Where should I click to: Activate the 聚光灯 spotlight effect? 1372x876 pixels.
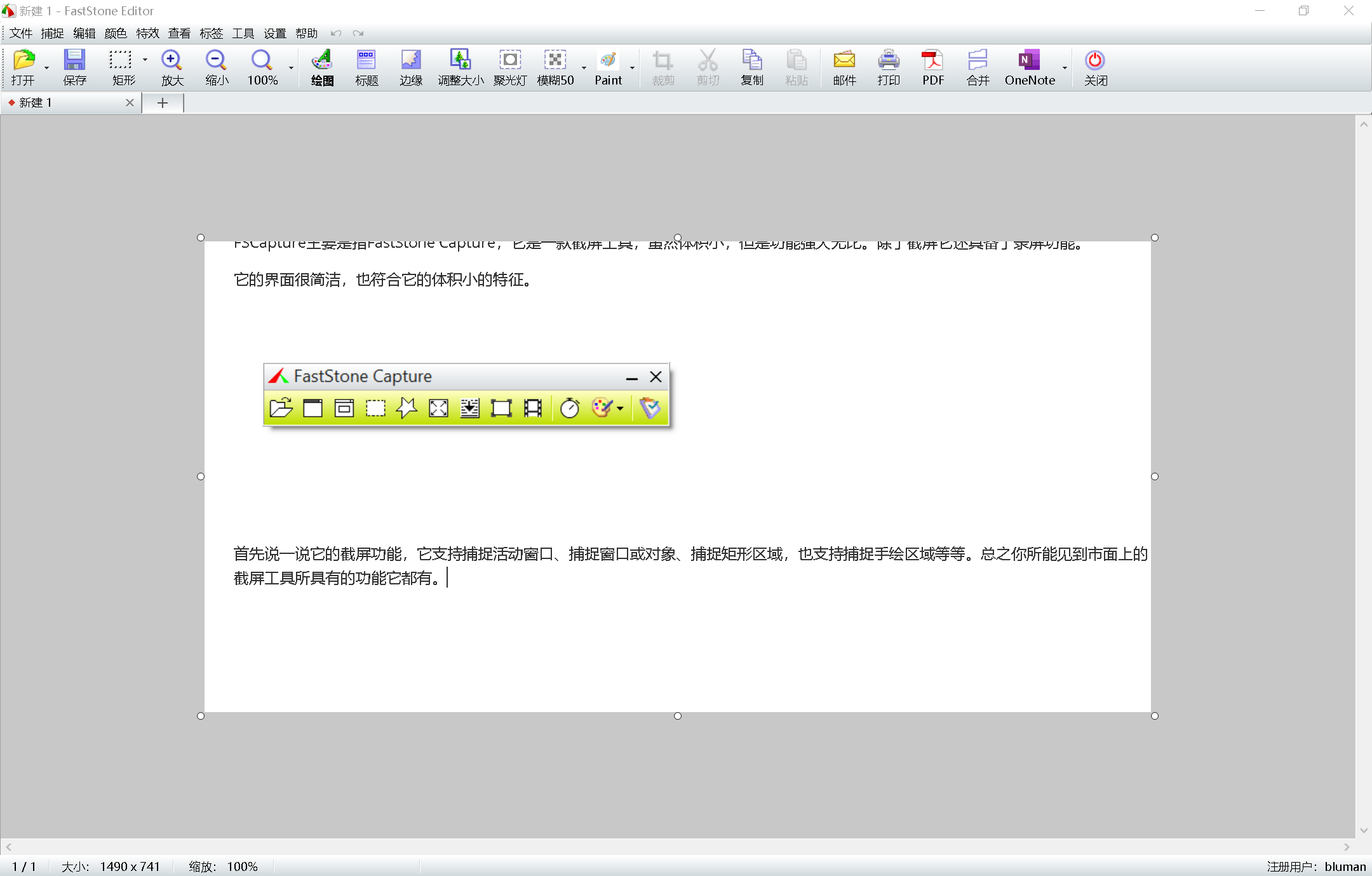(509, 65)
